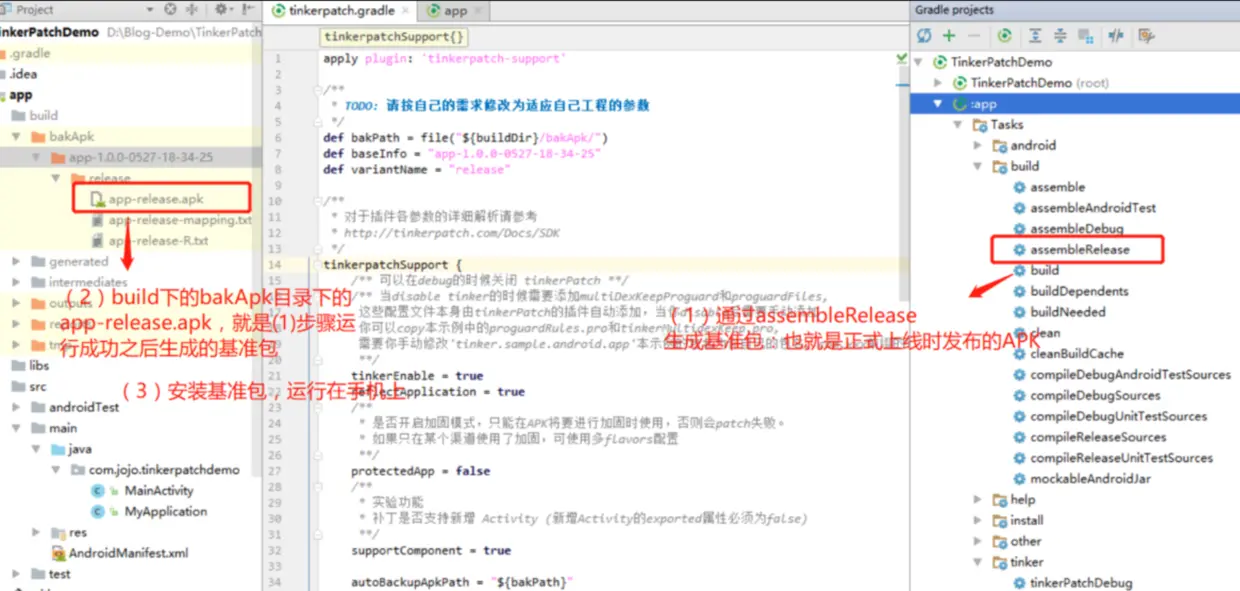Expand the androidTest folder

click(15, 408)
